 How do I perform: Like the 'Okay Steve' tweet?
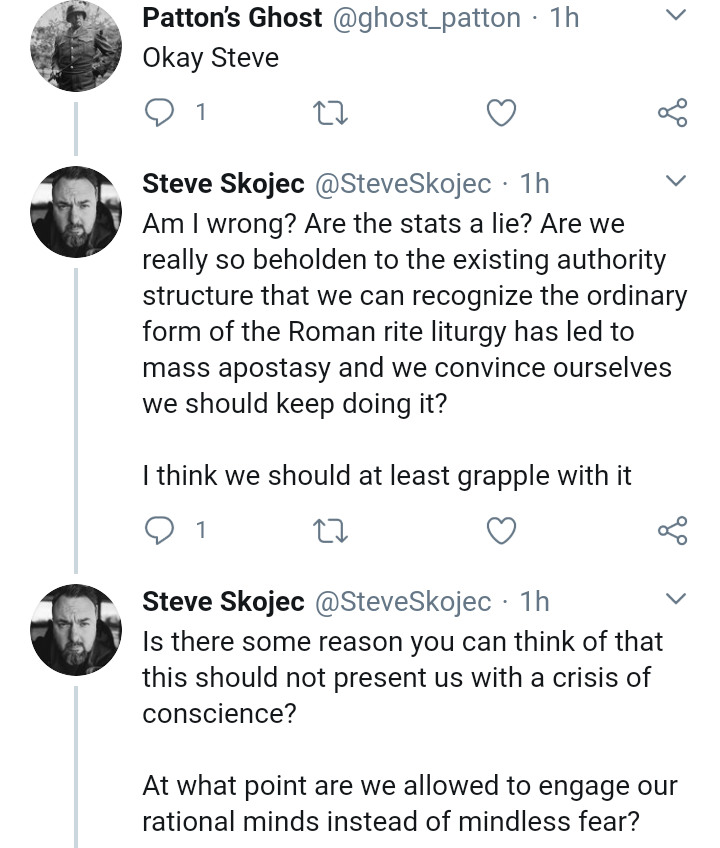[x=501, y=112]
